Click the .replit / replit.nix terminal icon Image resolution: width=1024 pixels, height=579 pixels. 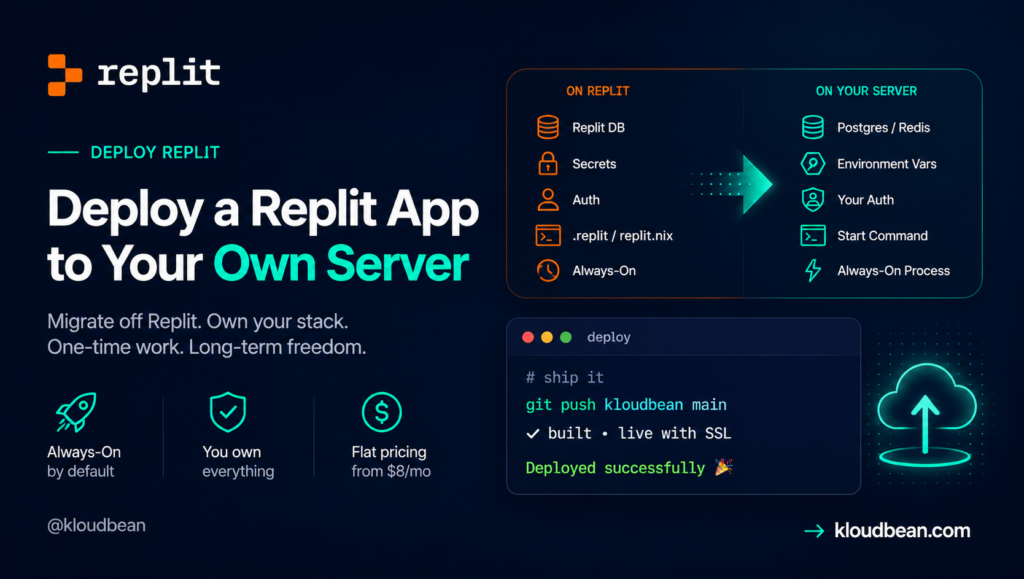pyautogui.click(x=547, y=236)
